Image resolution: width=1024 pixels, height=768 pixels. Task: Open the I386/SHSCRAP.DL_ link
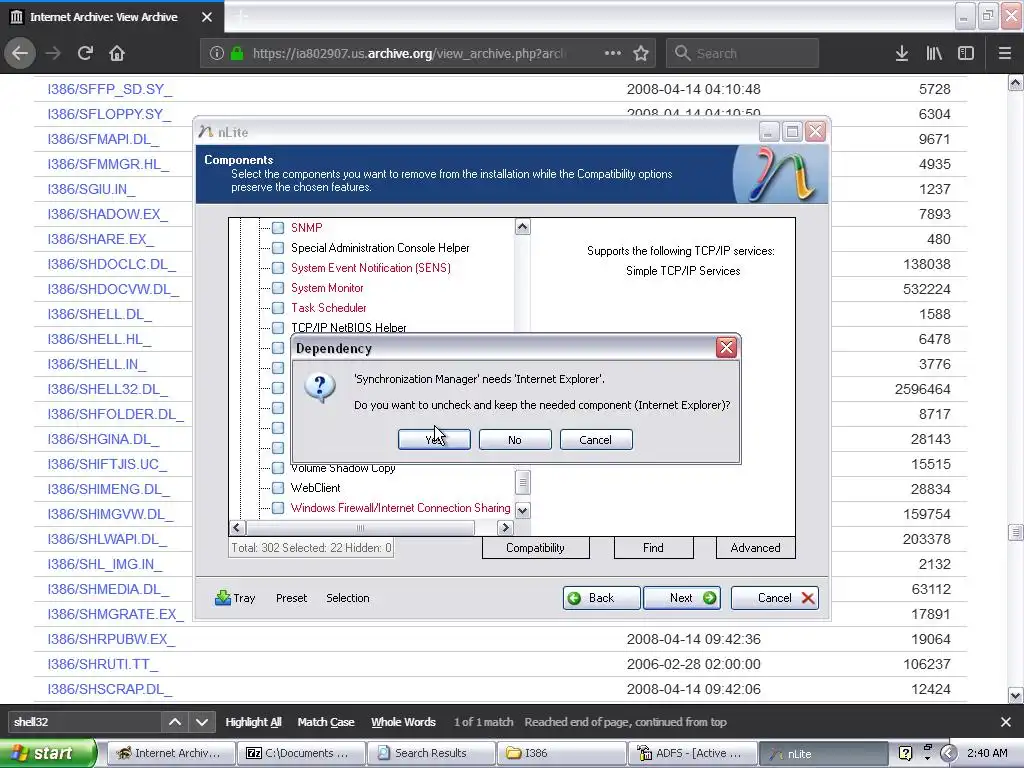pos(110,689)
